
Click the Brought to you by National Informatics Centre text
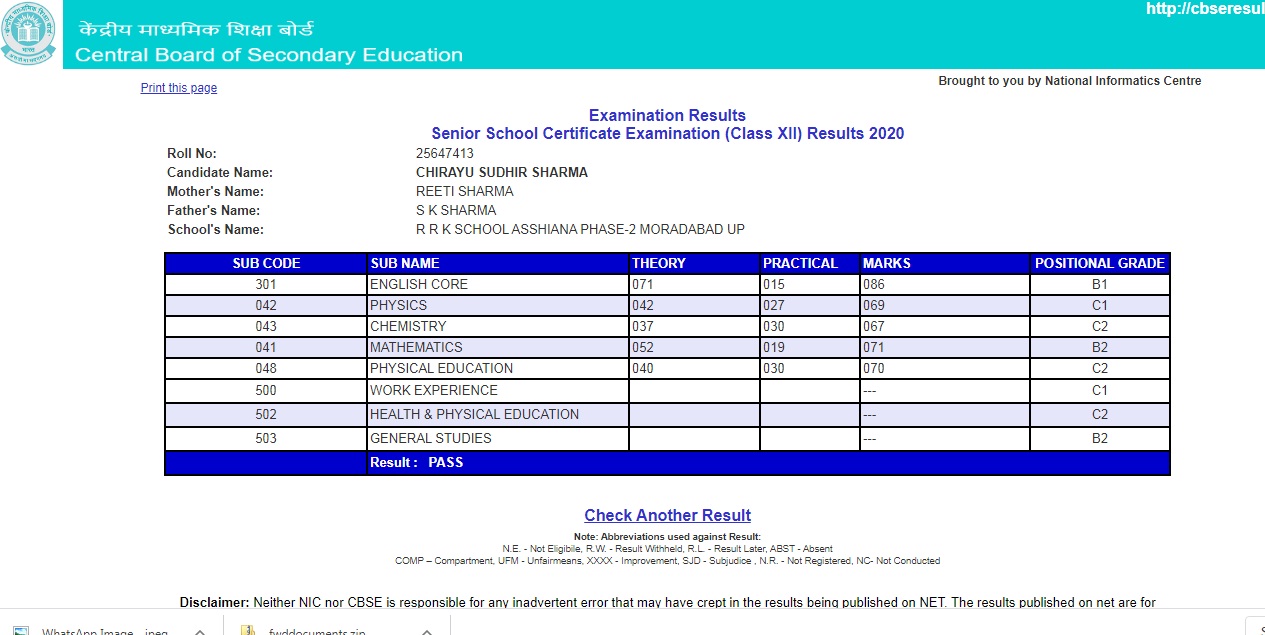(x=1070, y=81)
